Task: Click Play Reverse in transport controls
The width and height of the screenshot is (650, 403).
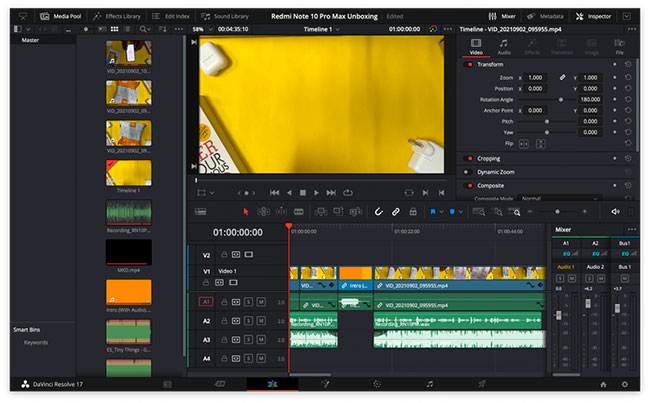Action: [x=289, y=193]
